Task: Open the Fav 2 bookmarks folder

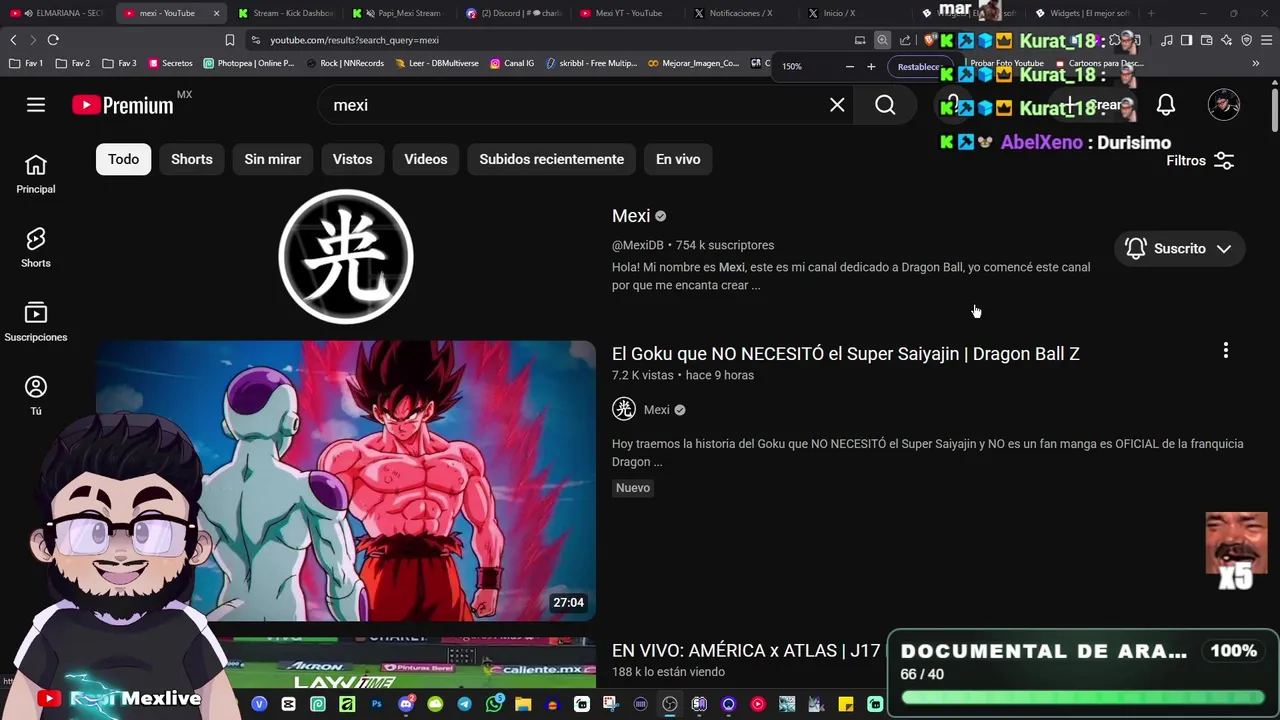Action: point(73,63)
